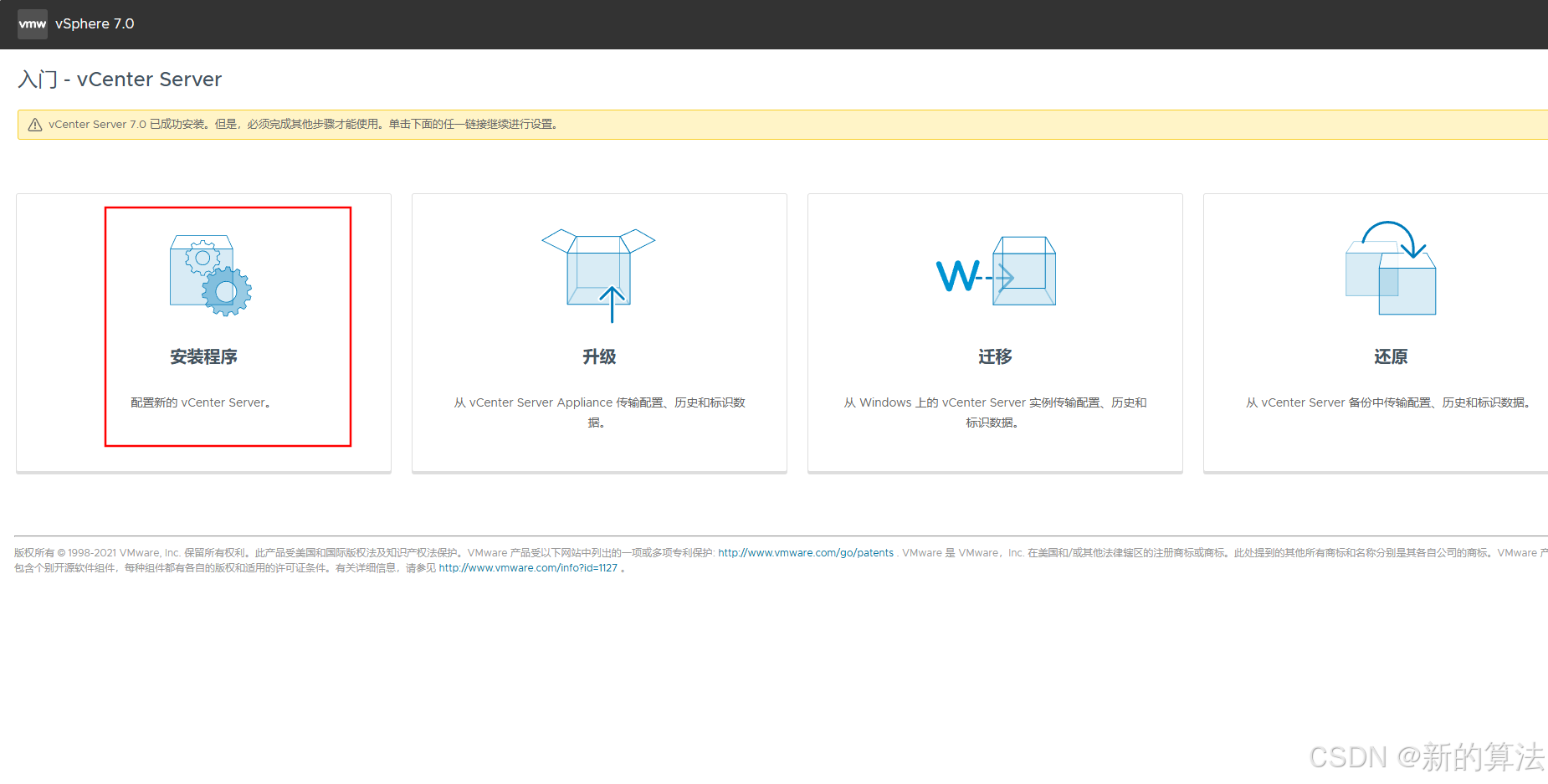This screenshot has width=1548, height=784.
Task: Select the 还原 card title
Action: point(1391,357)
